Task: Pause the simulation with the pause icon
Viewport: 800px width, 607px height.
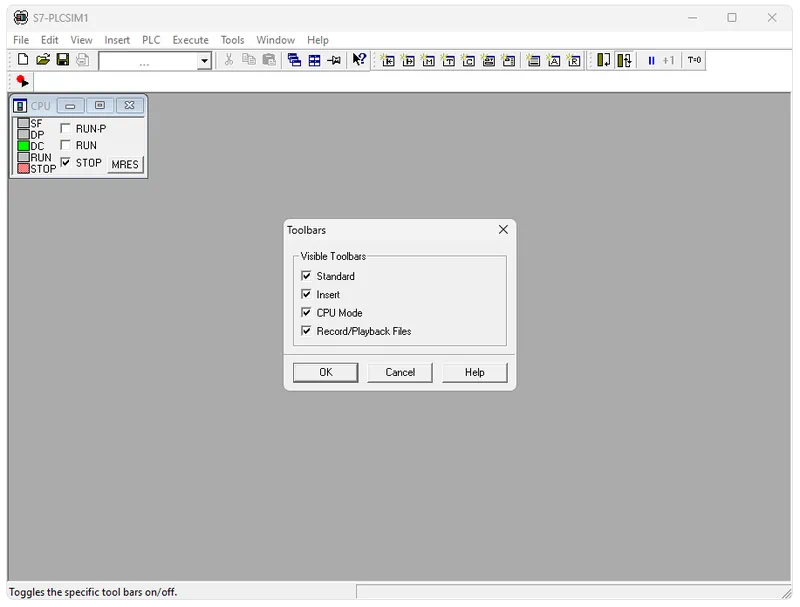Action: [651, 60]
